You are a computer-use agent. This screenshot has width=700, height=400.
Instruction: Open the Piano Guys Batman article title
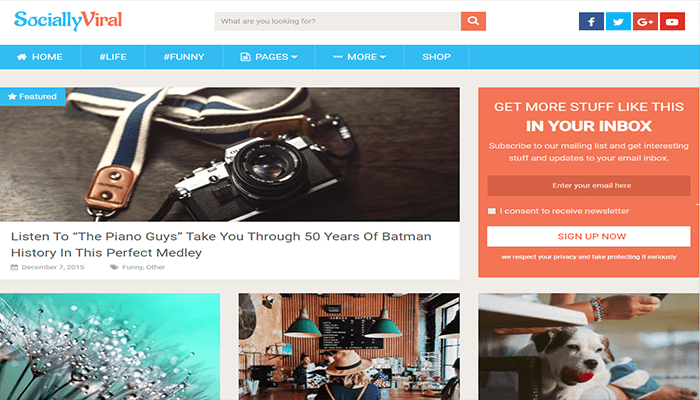point(221,244)
